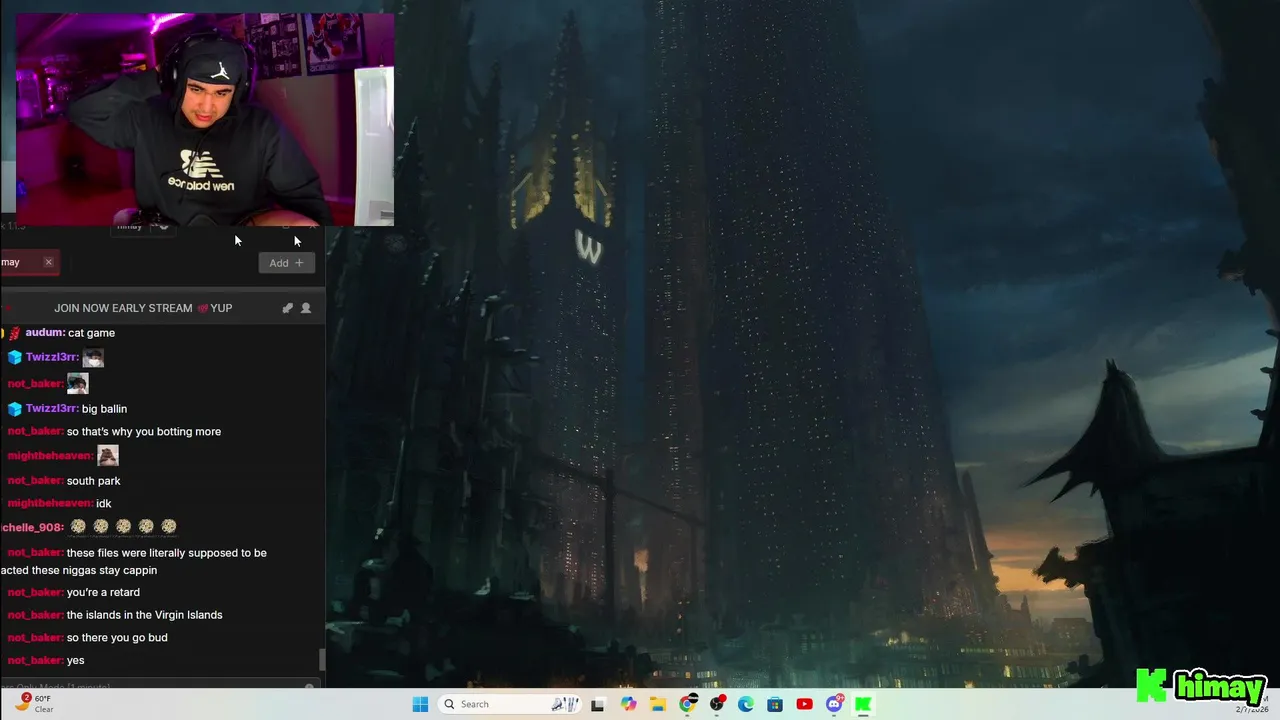Click the webcam overlay in the top-left
This screenshot has height=720, width=1280.
205,120
